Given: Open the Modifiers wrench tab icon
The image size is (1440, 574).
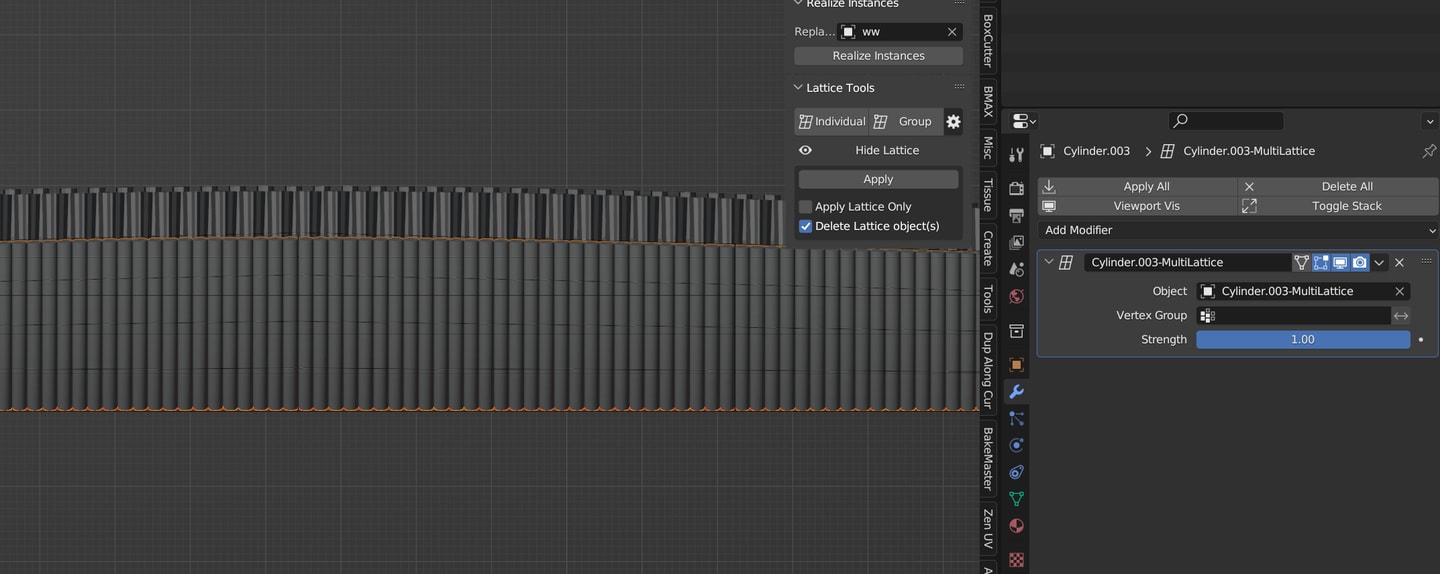Looking at the screenshot, I should pyautogui.click(x=1016, y=392).
